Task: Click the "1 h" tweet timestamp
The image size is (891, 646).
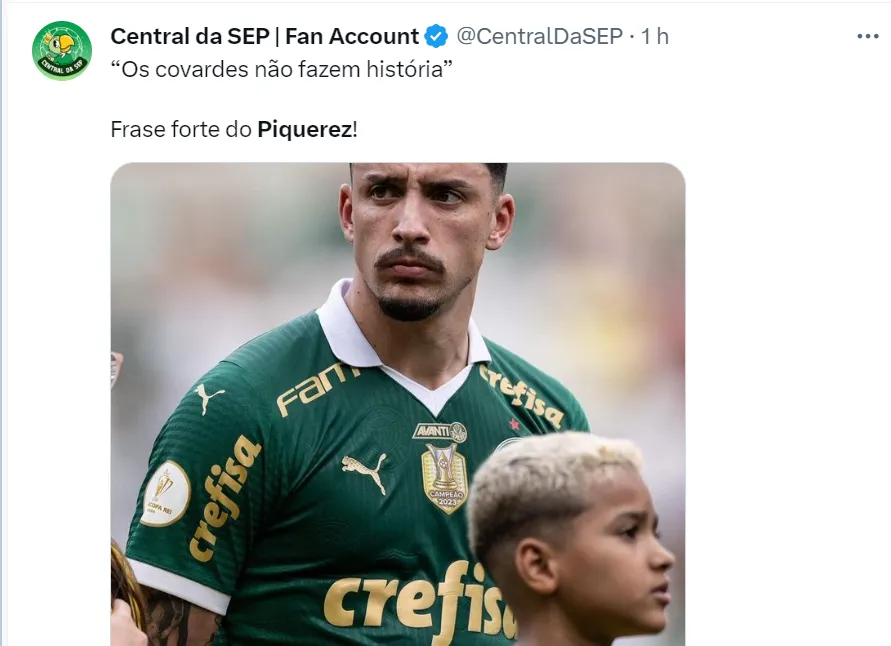Action: [655, 37]
